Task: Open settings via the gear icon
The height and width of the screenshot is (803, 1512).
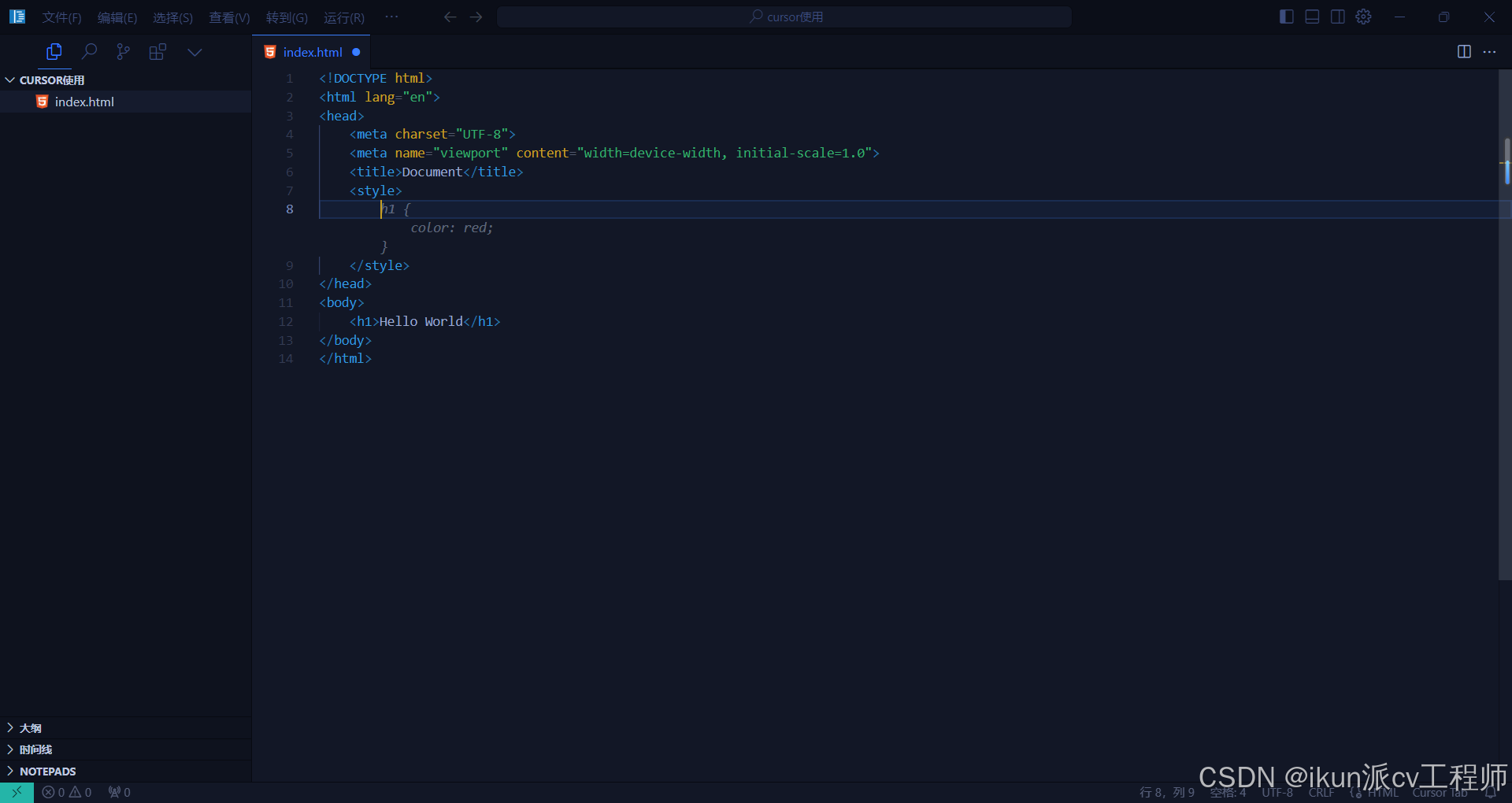Action: 1363,17
